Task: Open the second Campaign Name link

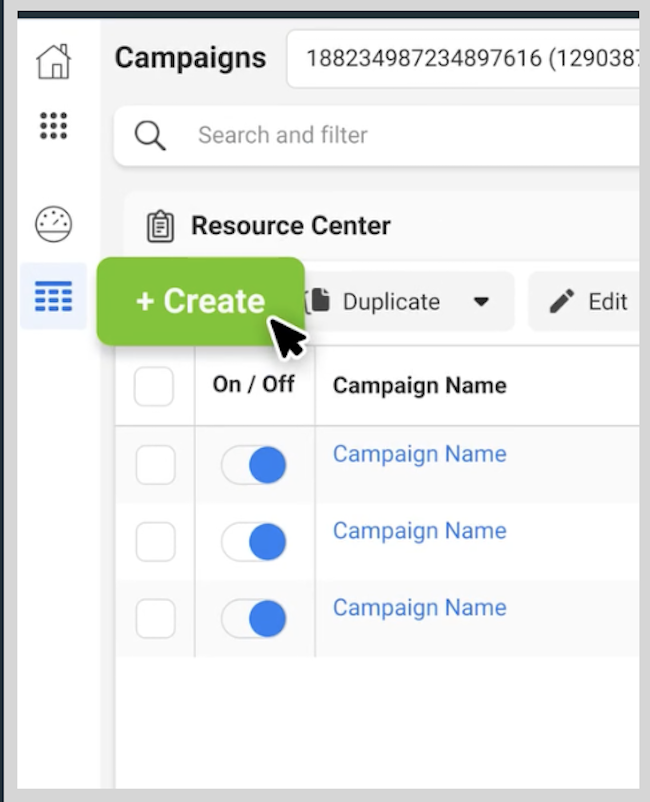Action: (x=419, y=530)
